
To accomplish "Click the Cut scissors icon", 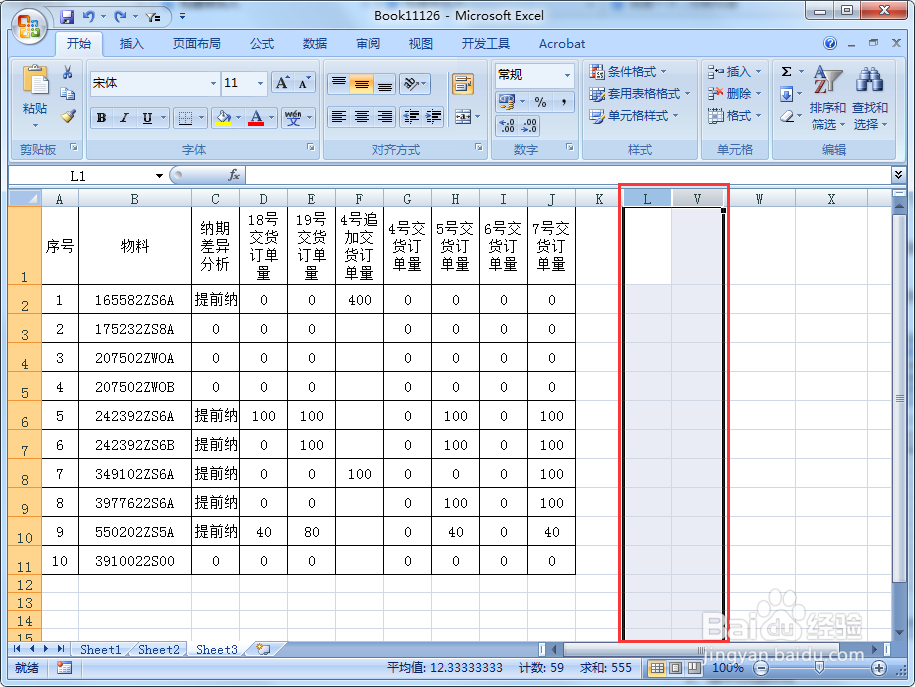I will (x=68, y=72).
